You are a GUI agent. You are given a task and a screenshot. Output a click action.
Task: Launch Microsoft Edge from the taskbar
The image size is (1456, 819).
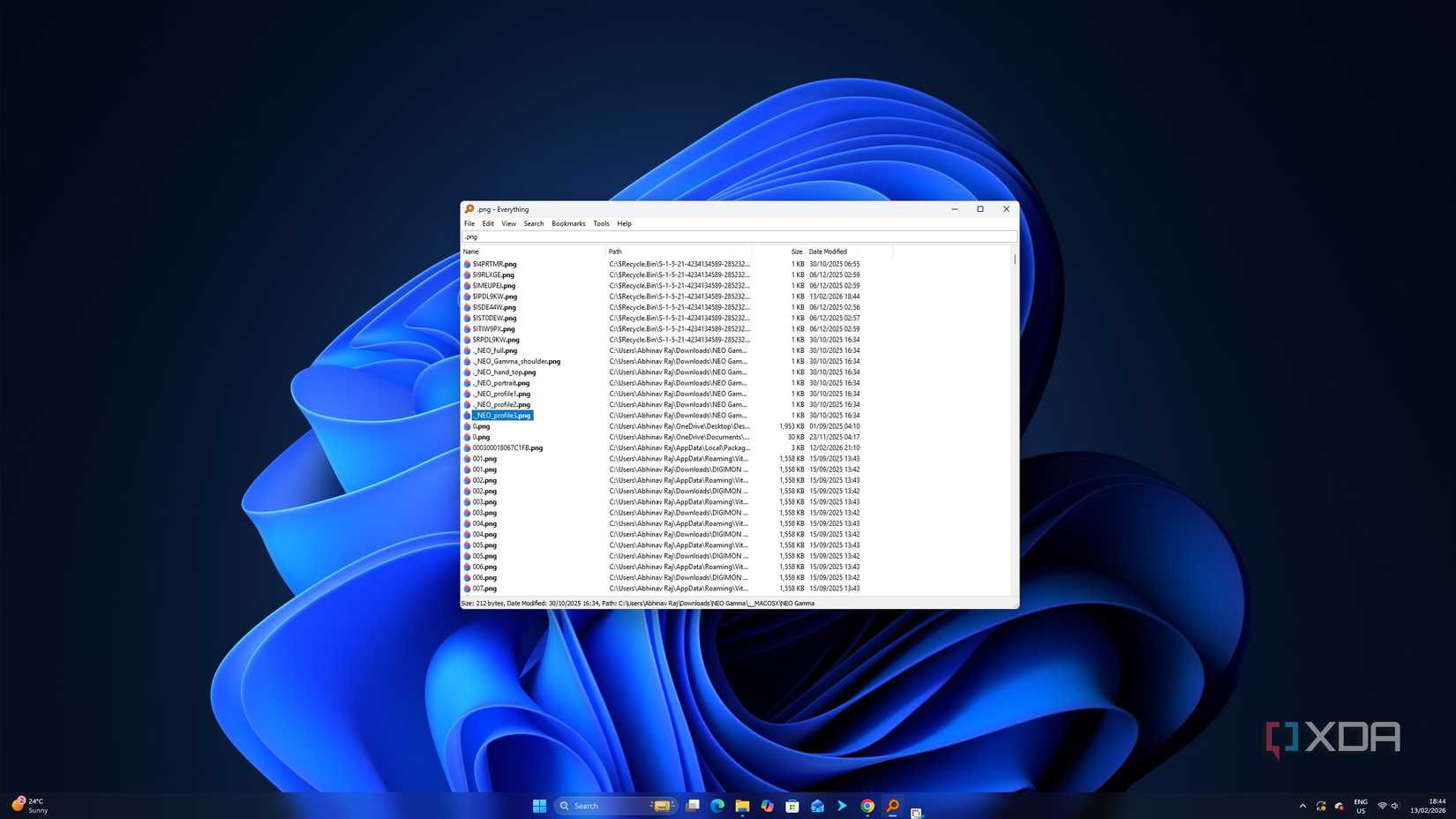(717, 806)
